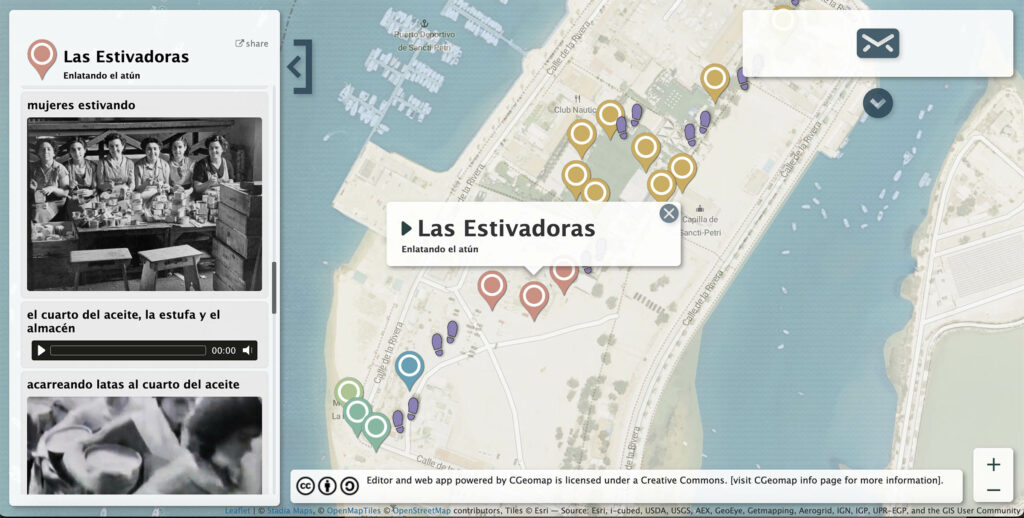This screenshot has height=518, width=1024.
Task: Mute the audio player volume
Action: coord(247,350)
